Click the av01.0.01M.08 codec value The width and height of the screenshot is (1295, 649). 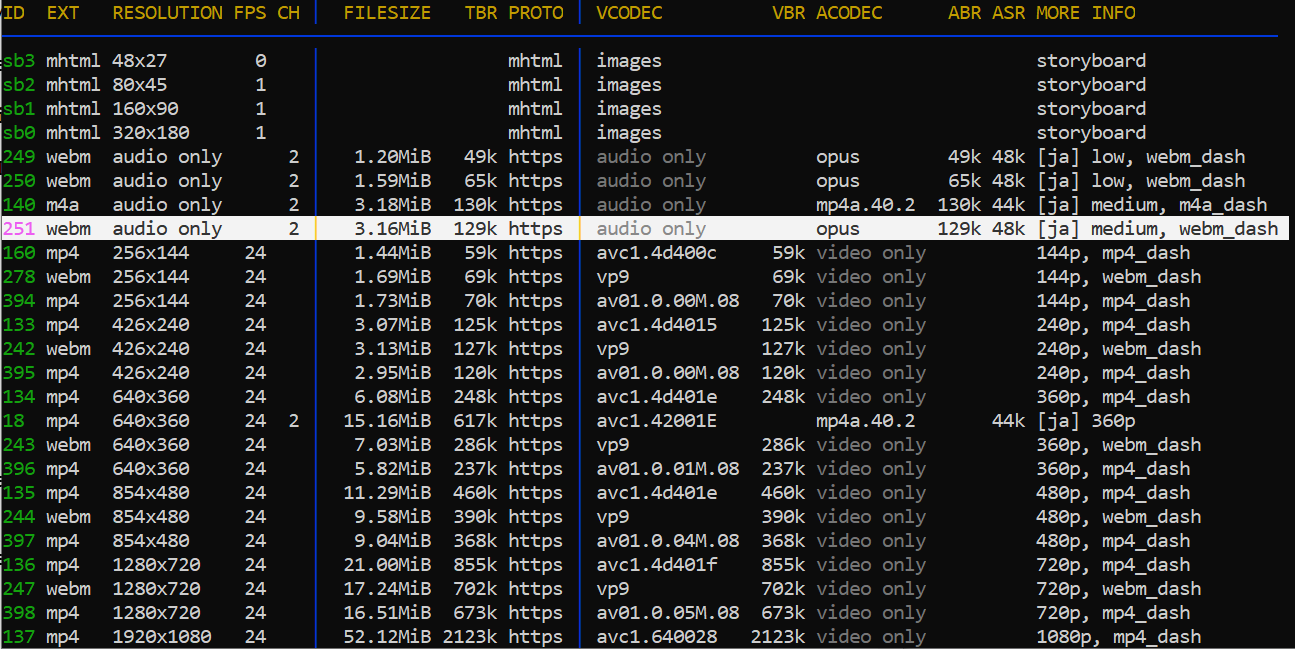coord(668,469)
